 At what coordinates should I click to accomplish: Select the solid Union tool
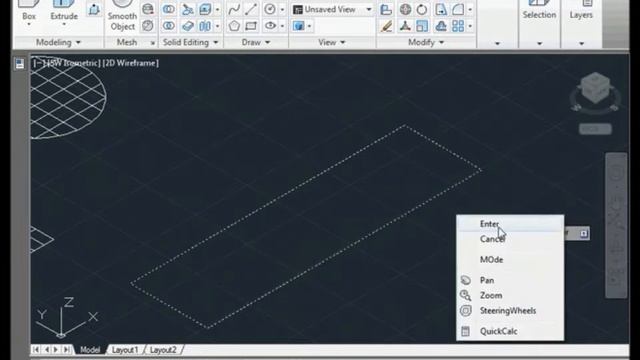pyautogui.click(x=169, y=9)
